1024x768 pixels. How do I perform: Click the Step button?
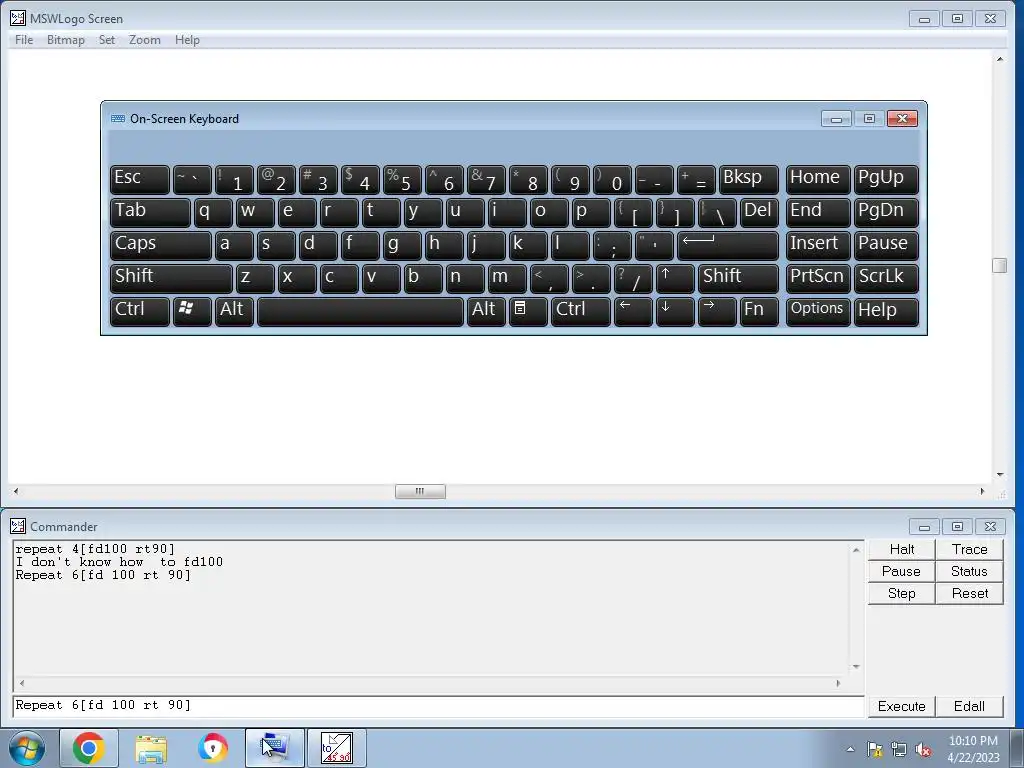[x=901, y=594]
